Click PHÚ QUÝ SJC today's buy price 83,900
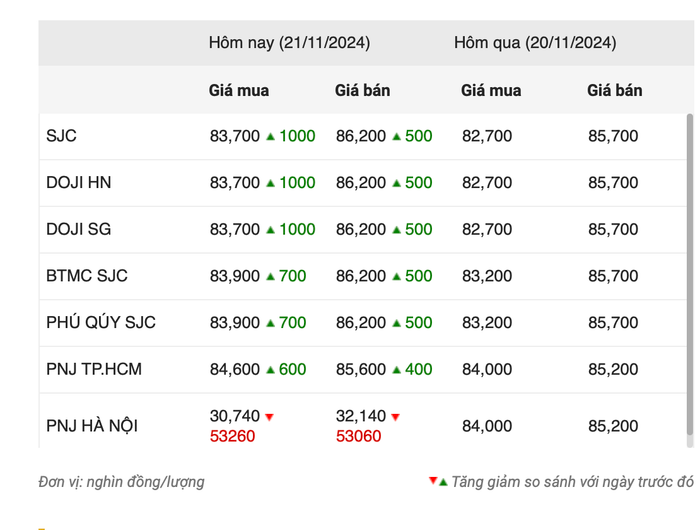The width and height of the screenshot is (700, 530). pyautogui.click(x=235, y=322)
